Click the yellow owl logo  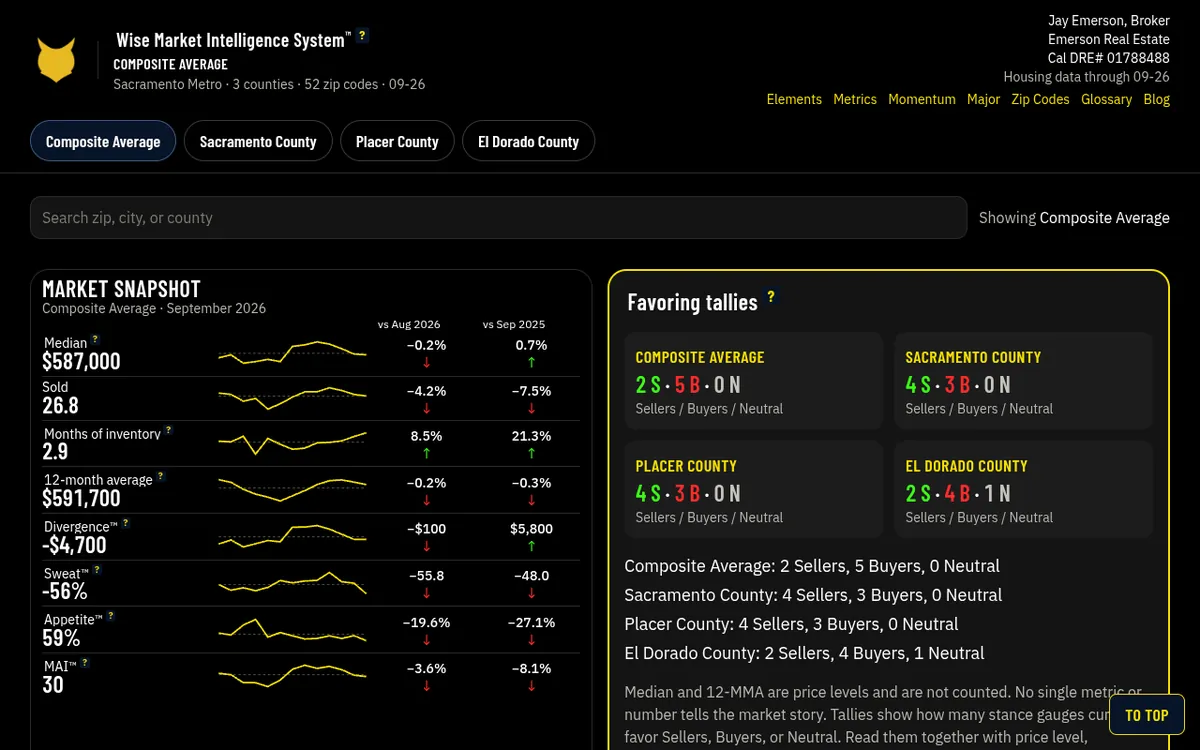click(x=56, y=60)
